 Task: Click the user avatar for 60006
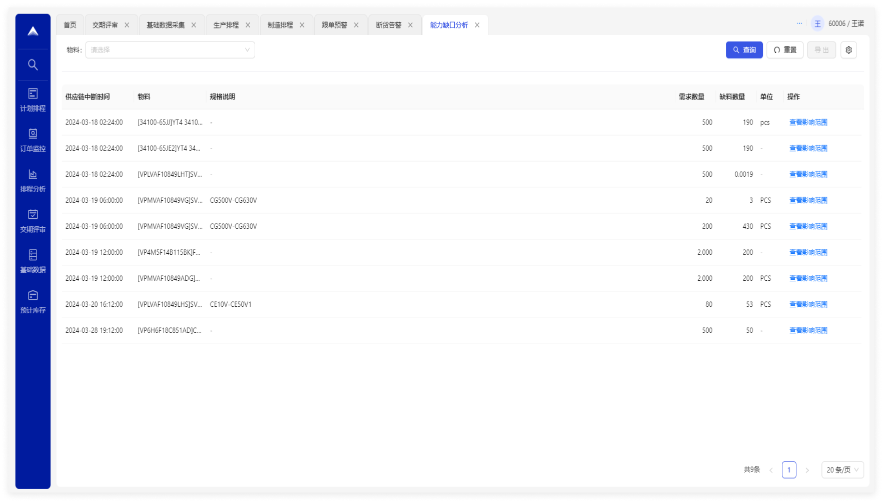[x=818, y=24]
